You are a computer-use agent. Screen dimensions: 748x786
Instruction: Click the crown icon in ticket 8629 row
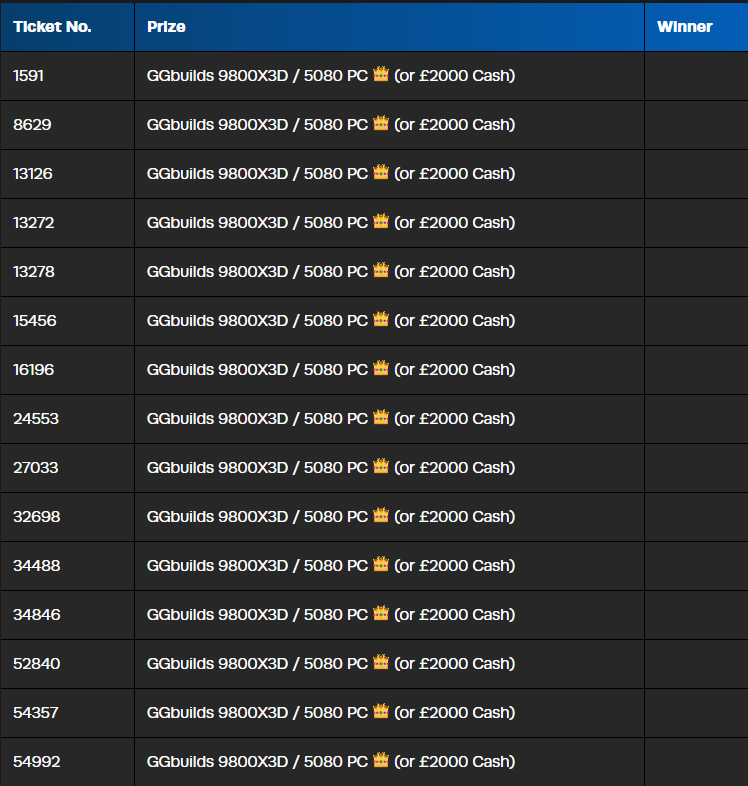[381, 123]
